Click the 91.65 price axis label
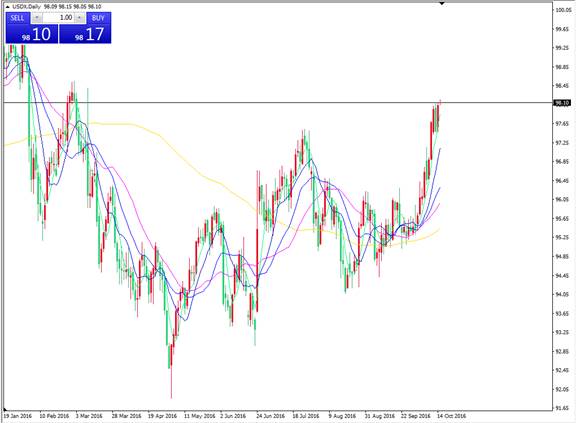The width and height of the screenshot is (576, 423). coord(563,408)
